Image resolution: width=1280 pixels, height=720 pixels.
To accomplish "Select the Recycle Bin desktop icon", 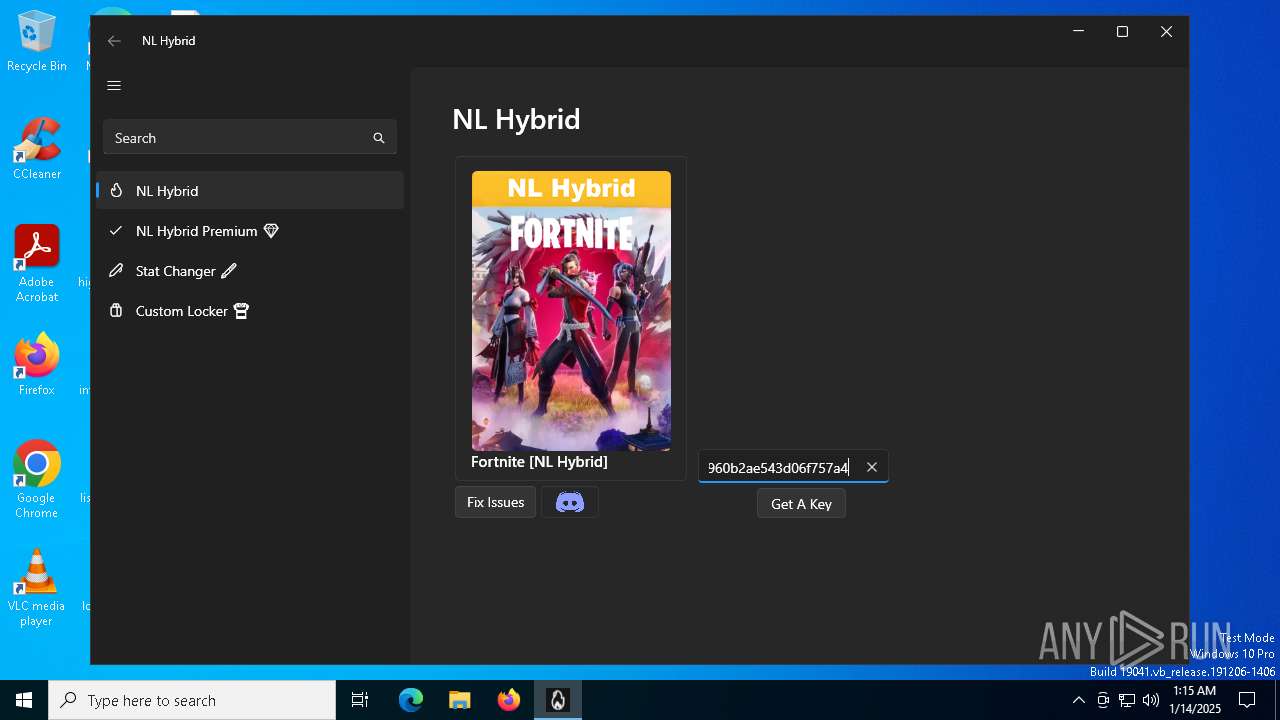I will pos(37,41).
